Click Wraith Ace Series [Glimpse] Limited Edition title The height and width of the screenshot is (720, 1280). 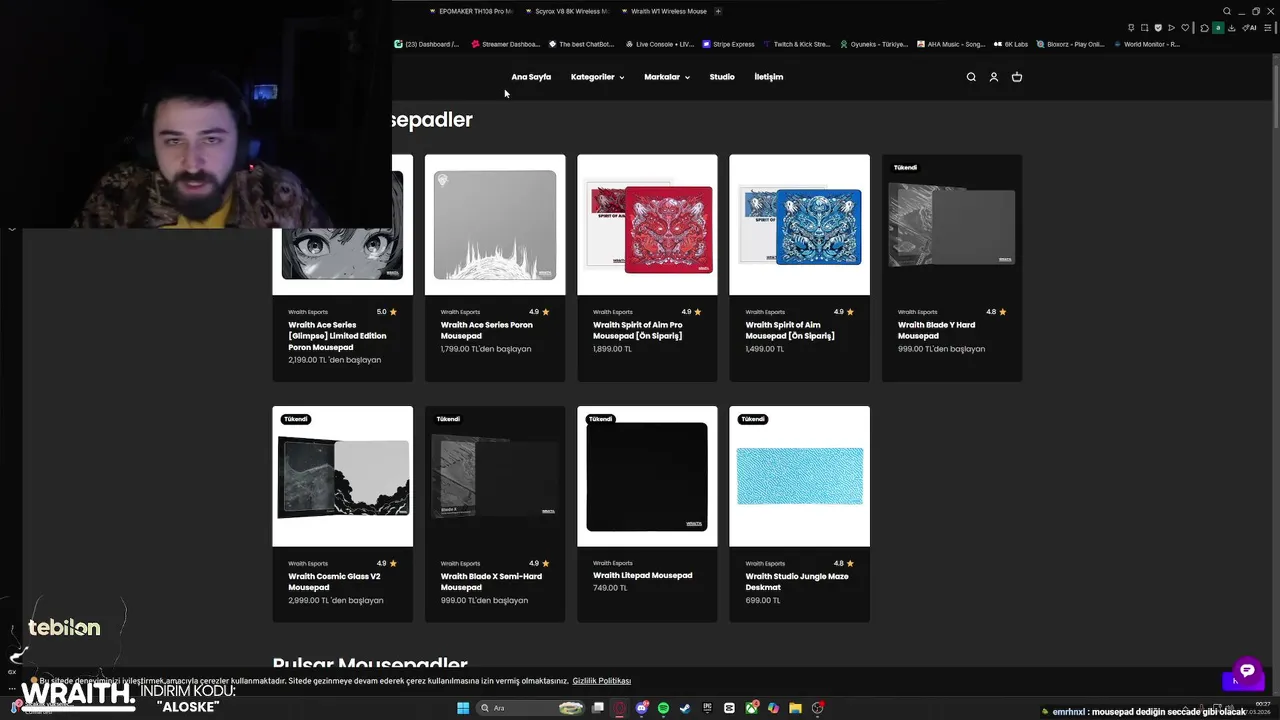pos(337,336)
